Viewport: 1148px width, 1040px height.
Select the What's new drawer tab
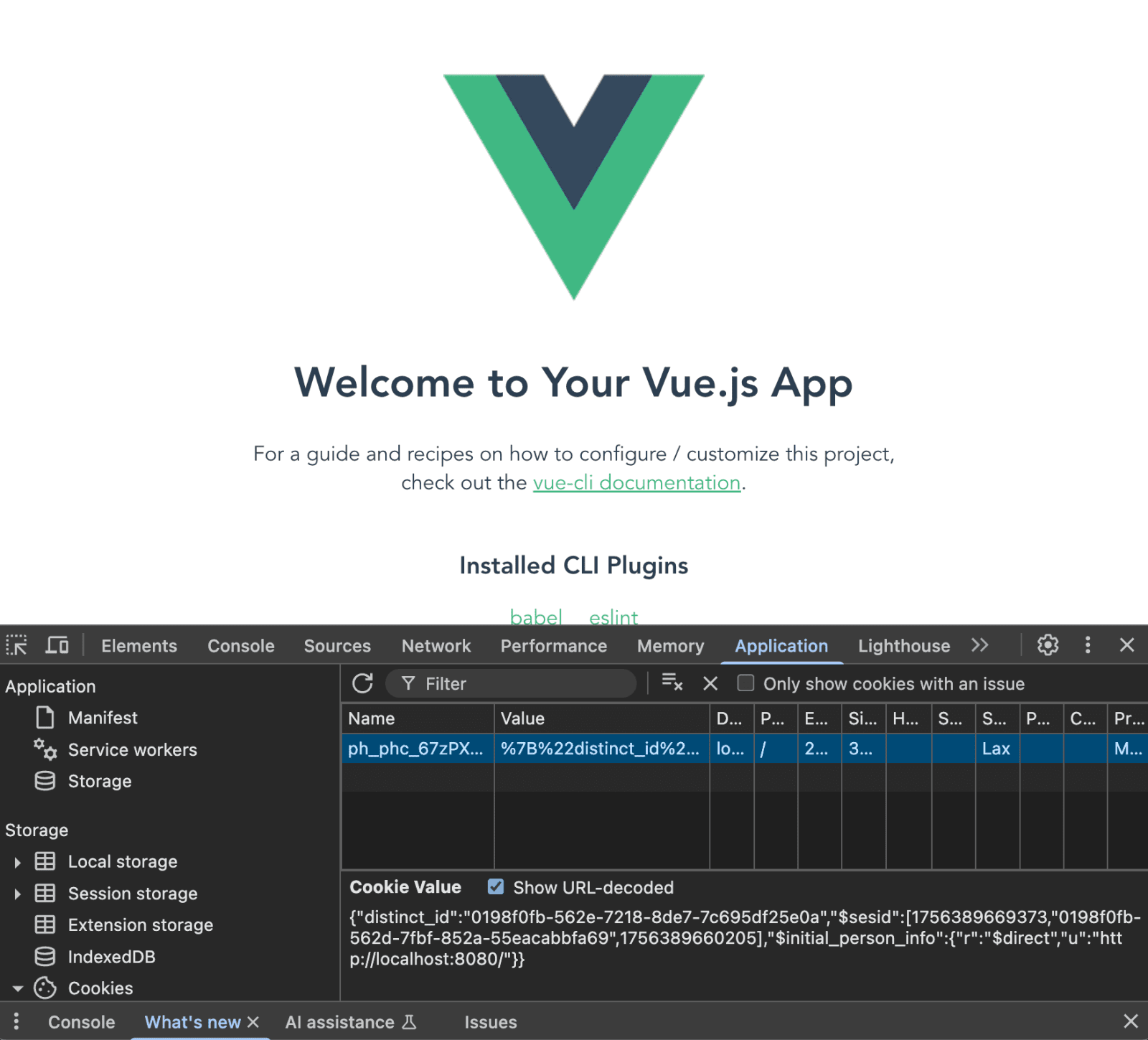tap(192, 1022)
